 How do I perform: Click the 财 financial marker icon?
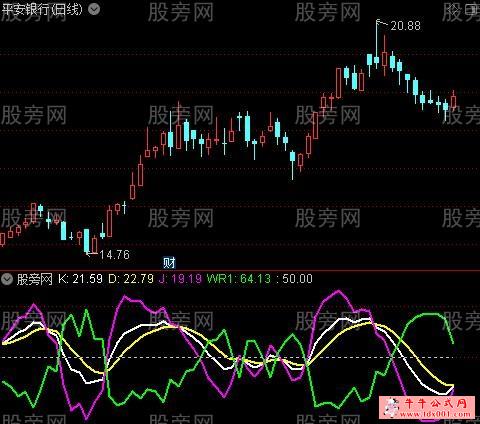pos(169,263)
